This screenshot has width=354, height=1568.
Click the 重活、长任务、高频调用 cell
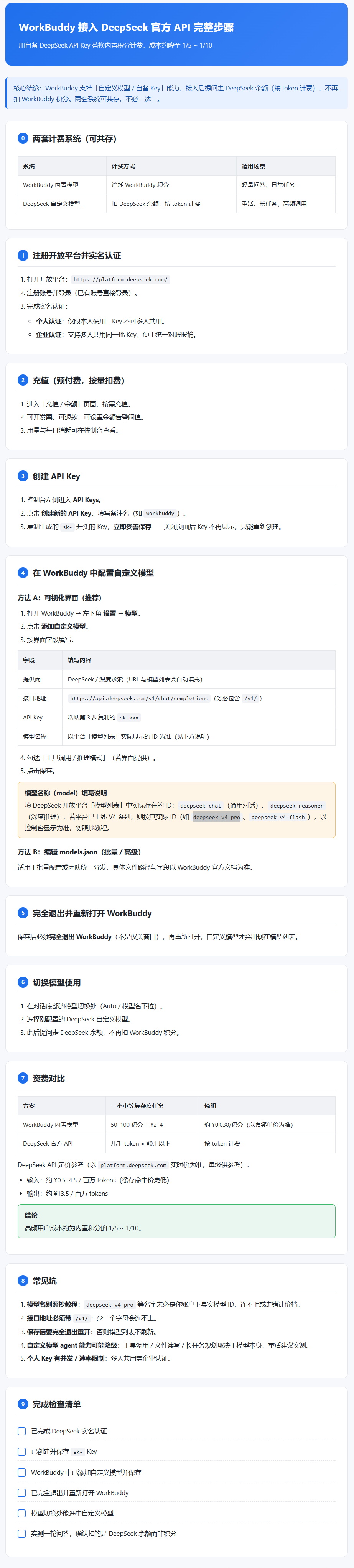click(286, 204)
